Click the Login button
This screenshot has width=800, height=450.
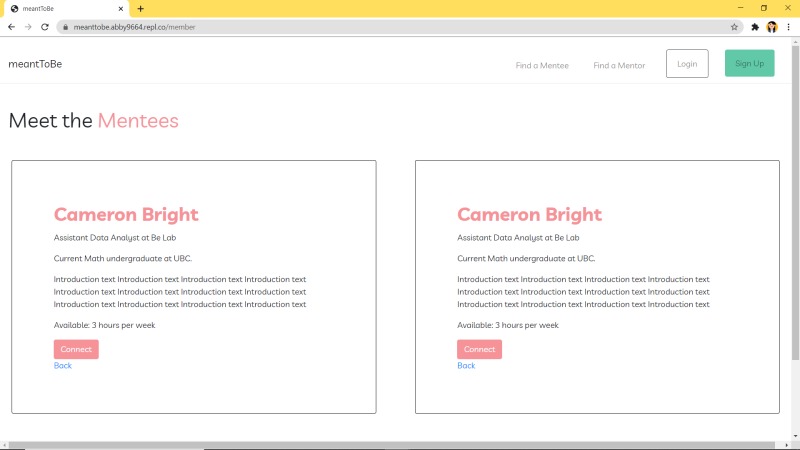point(687,64)
